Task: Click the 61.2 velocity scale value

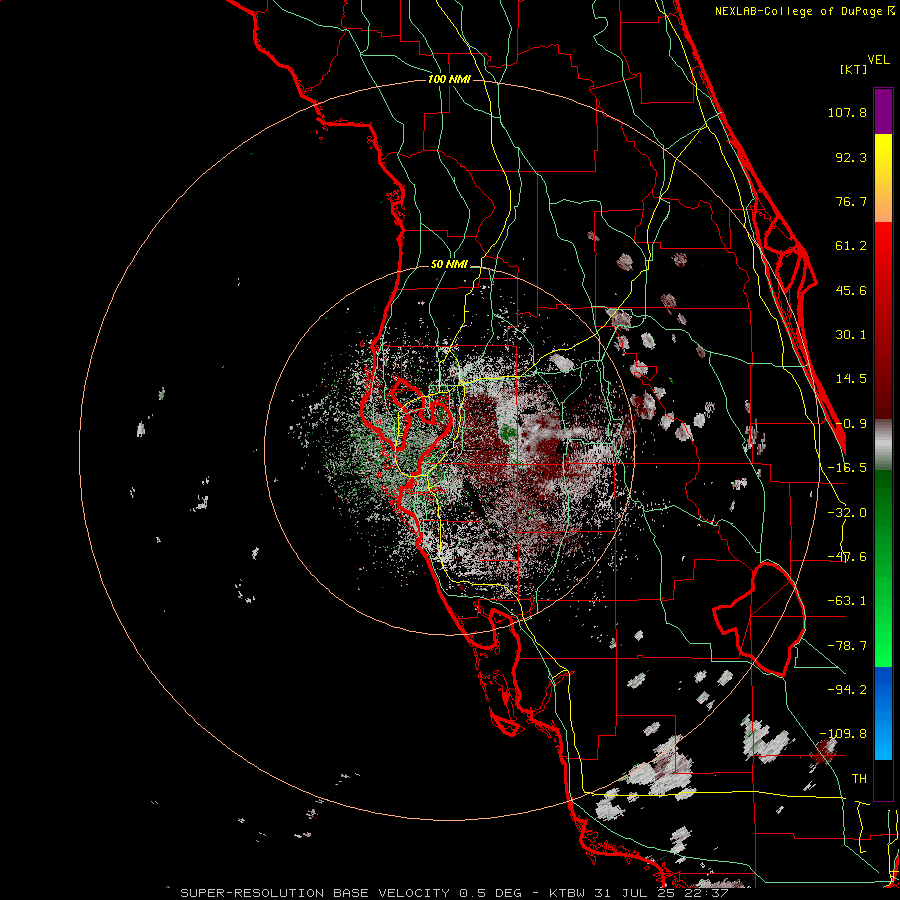Action: pos(851,246)
